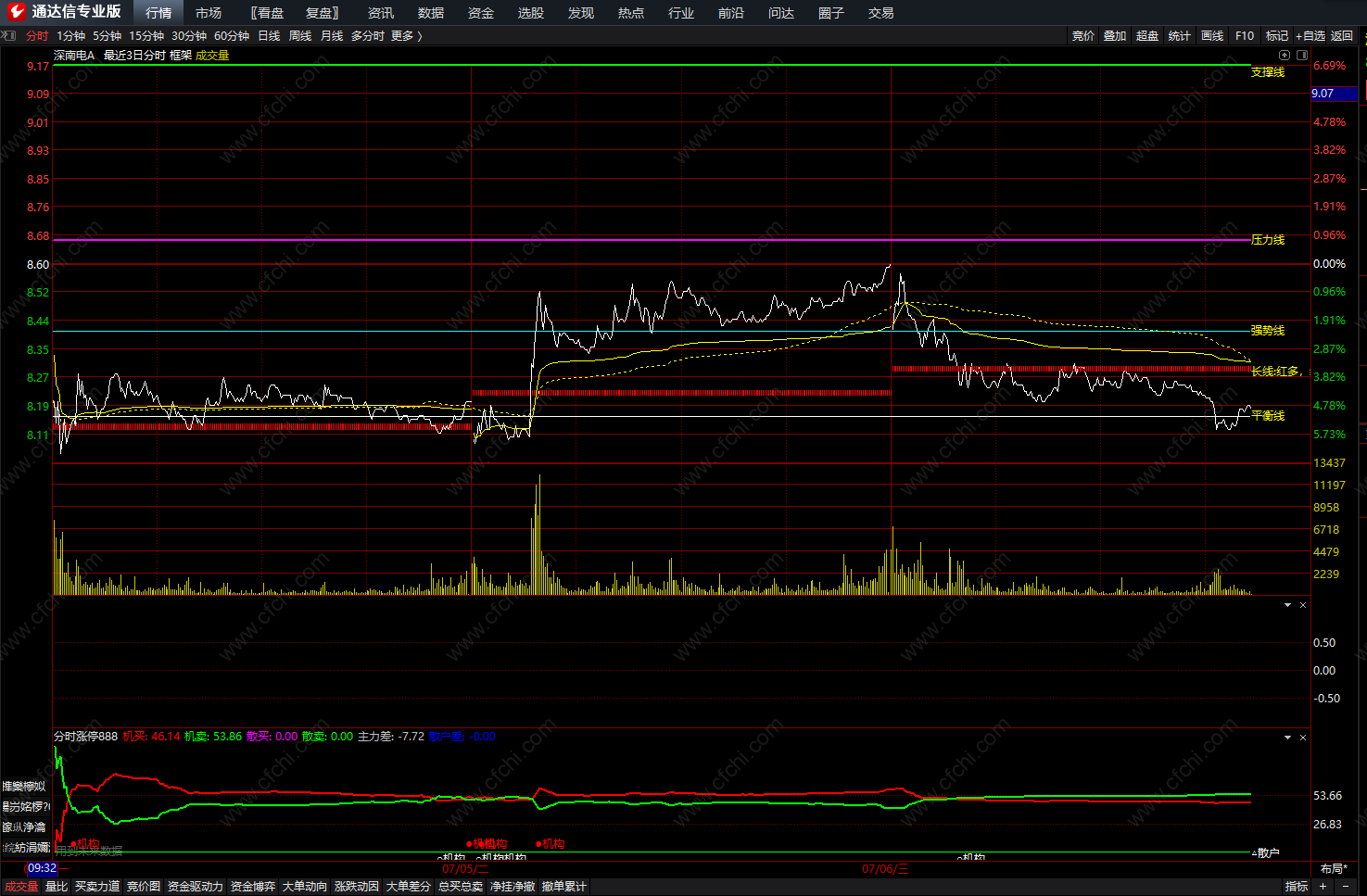1367x896 pixels.
Task: Close the middle empty indicator panel
Action: click(x=1303, y=605)
